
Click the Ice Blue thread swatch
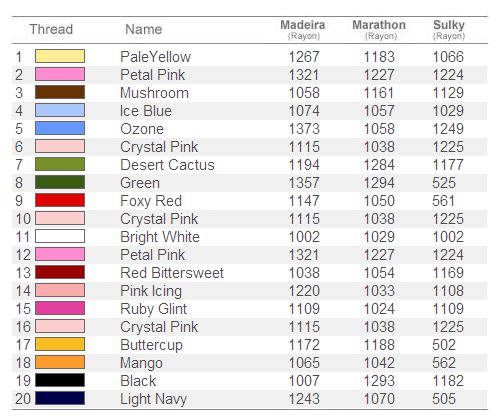[x=60, y=110]
